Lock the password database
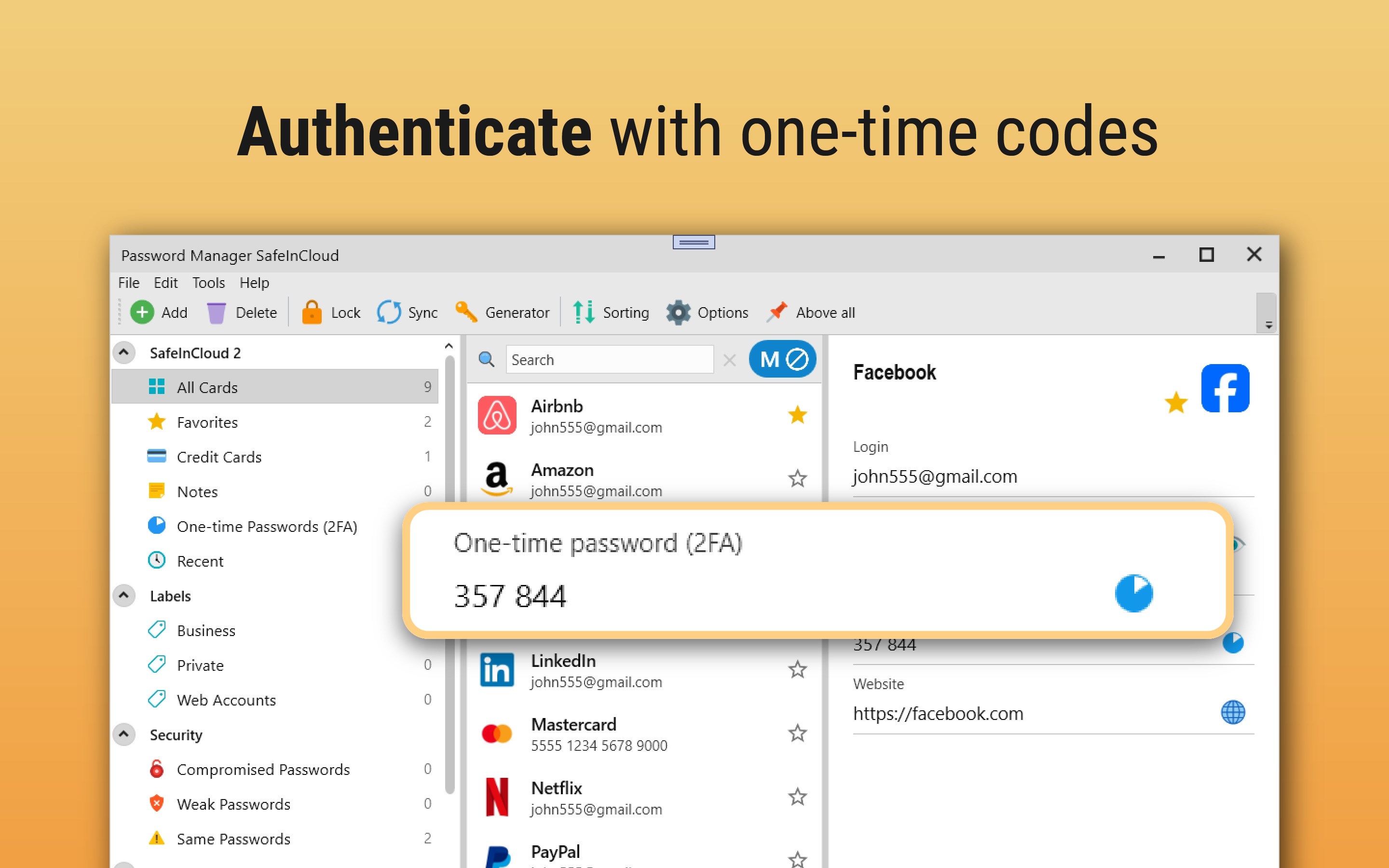The image size is (1389, 868). [x=312, y=312]
